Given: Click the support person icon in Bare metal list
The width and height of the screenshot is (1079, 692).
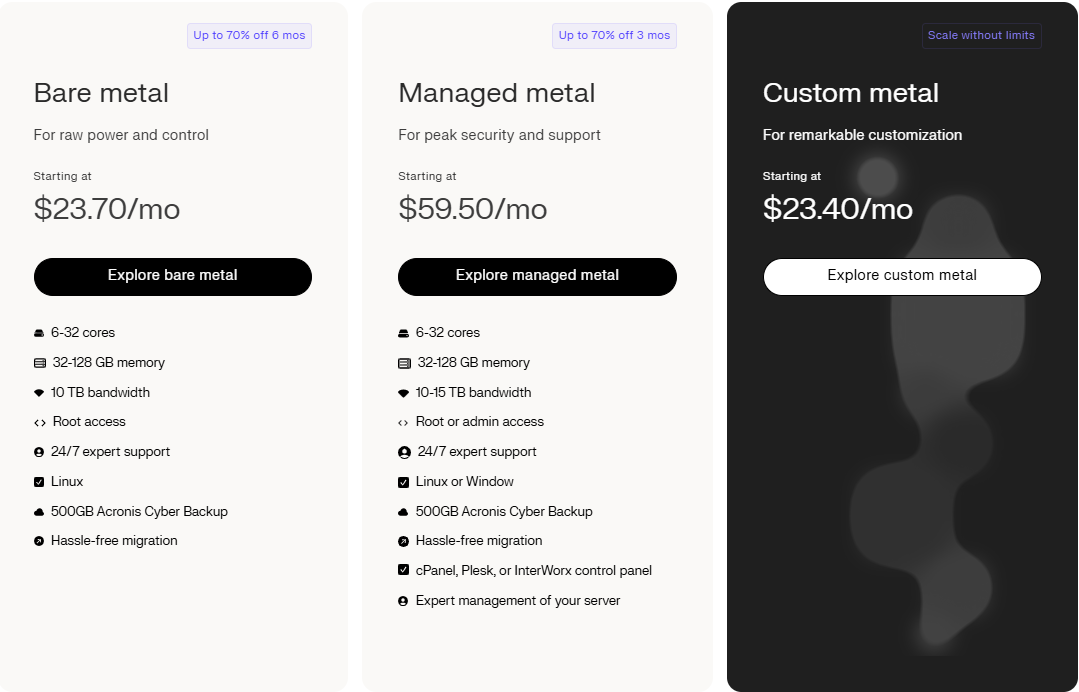Looking at the screenshot, I should click(x=39, y=452).
